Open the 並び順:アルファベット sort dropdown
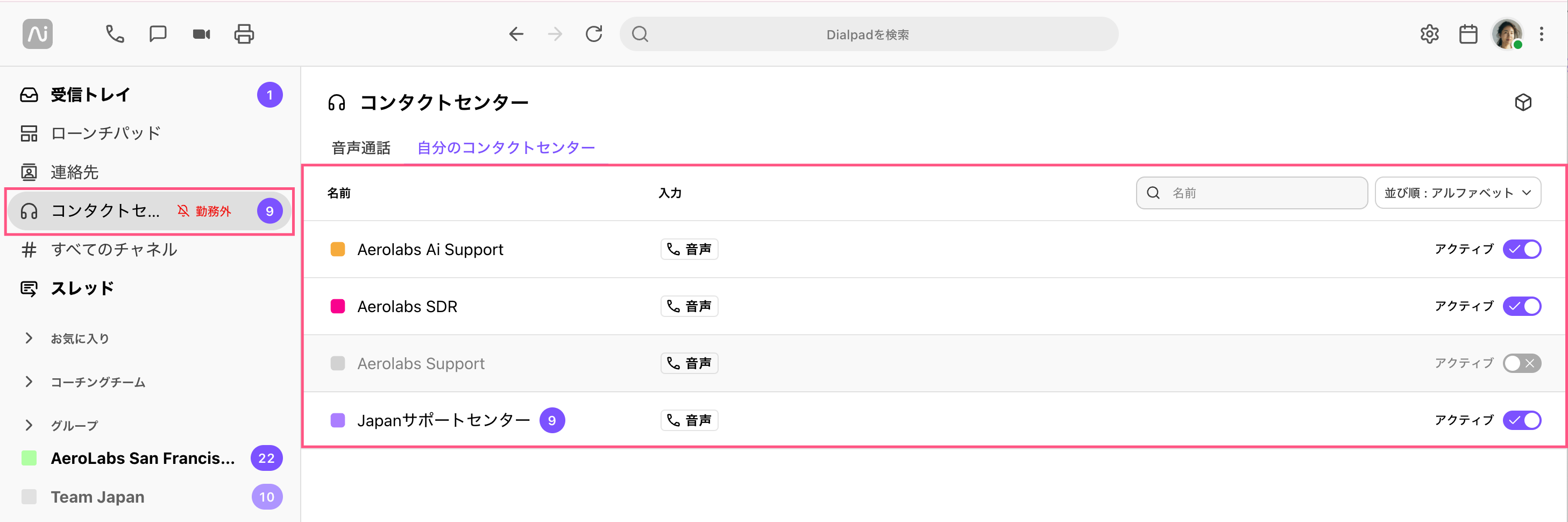The height and width of the screenshot is (522, 1568). pos(1458,193)
